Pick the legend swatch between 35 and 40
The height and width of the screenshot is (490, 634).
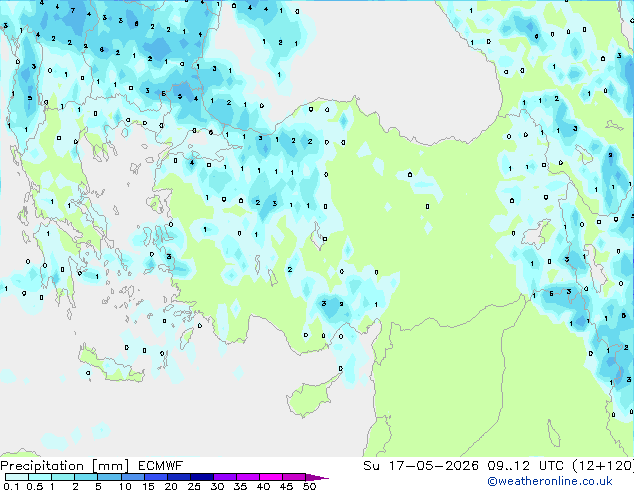click(248, 477)
